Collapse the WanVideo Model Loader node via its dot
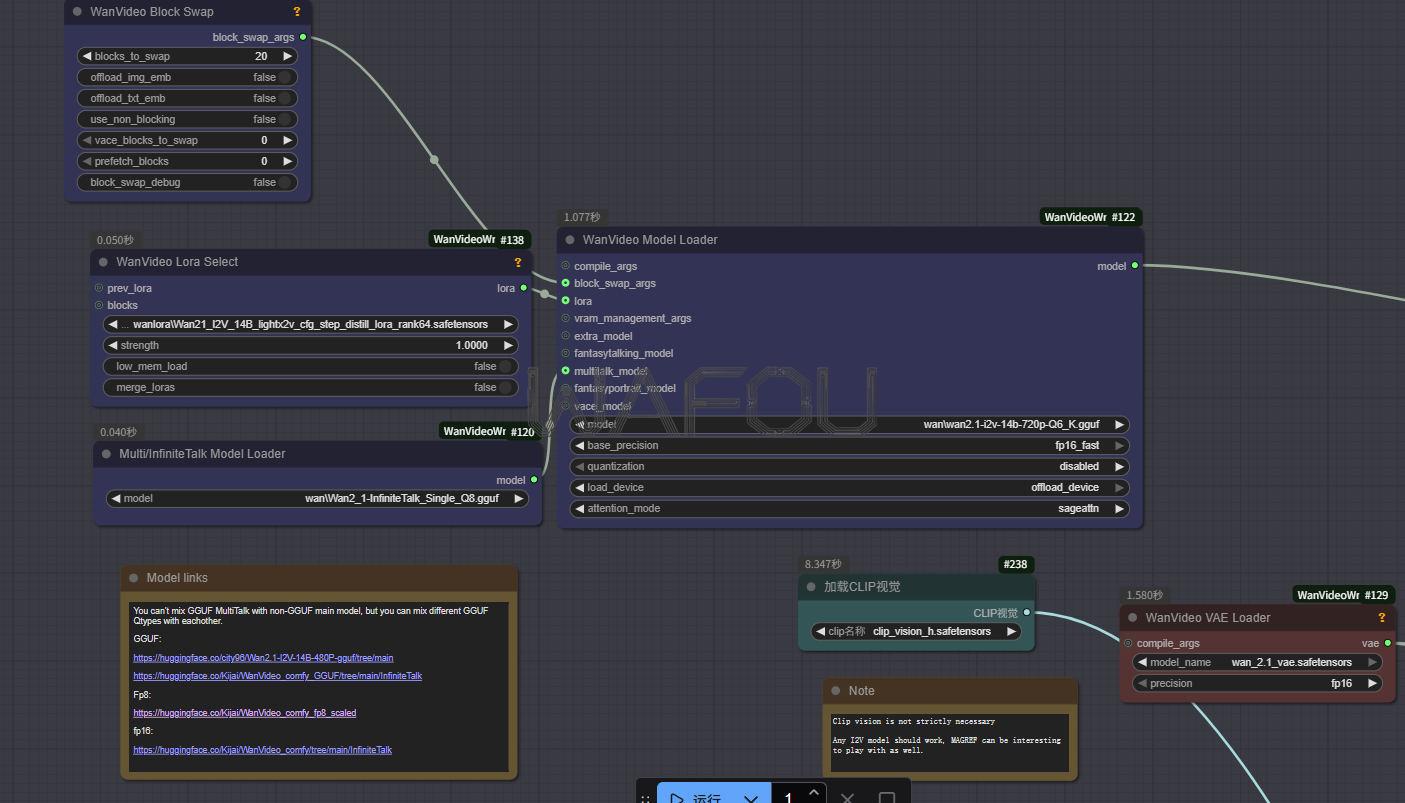The height and width of the screenshot is (803, 1405). pos(570,240)
